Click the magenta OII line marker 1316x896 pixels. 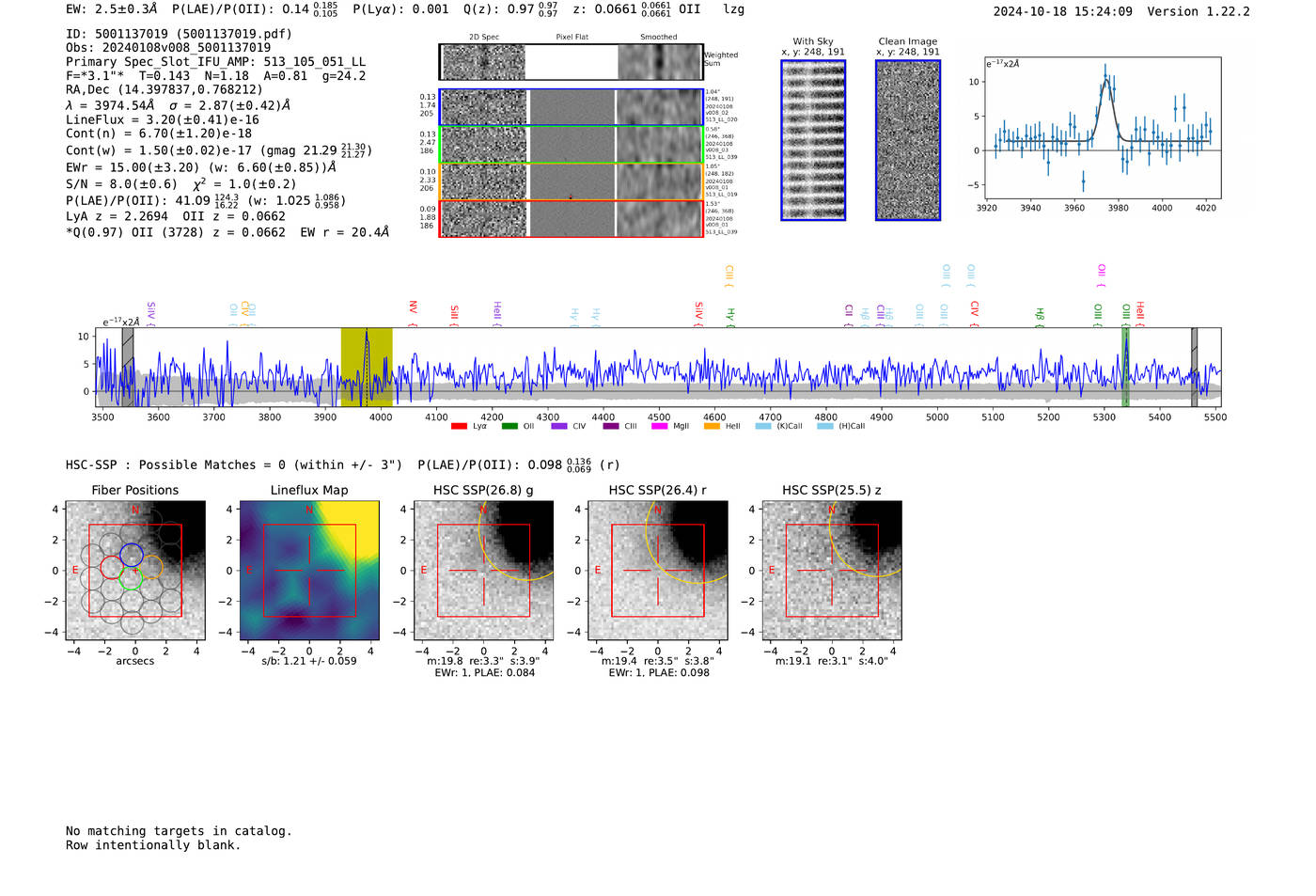[1102, 275]
